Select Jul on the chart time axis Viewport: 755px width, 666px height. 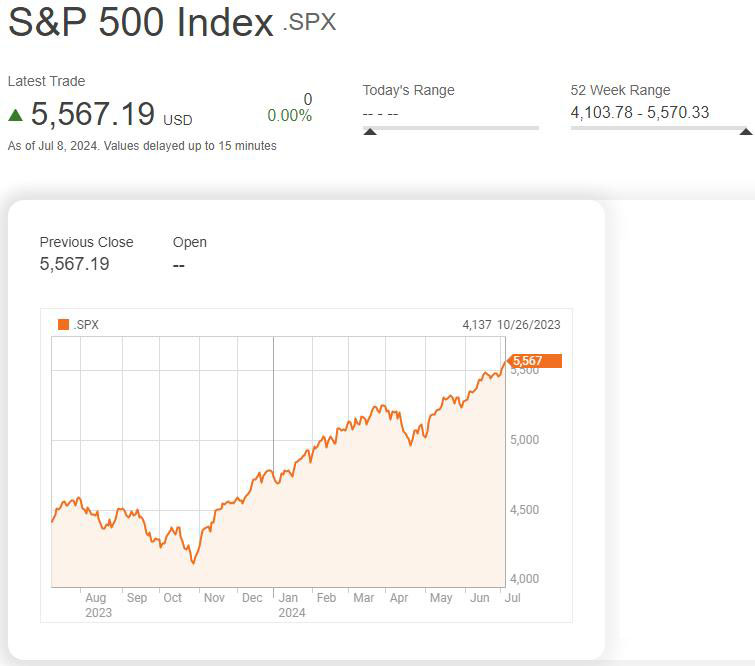[514, 598]
